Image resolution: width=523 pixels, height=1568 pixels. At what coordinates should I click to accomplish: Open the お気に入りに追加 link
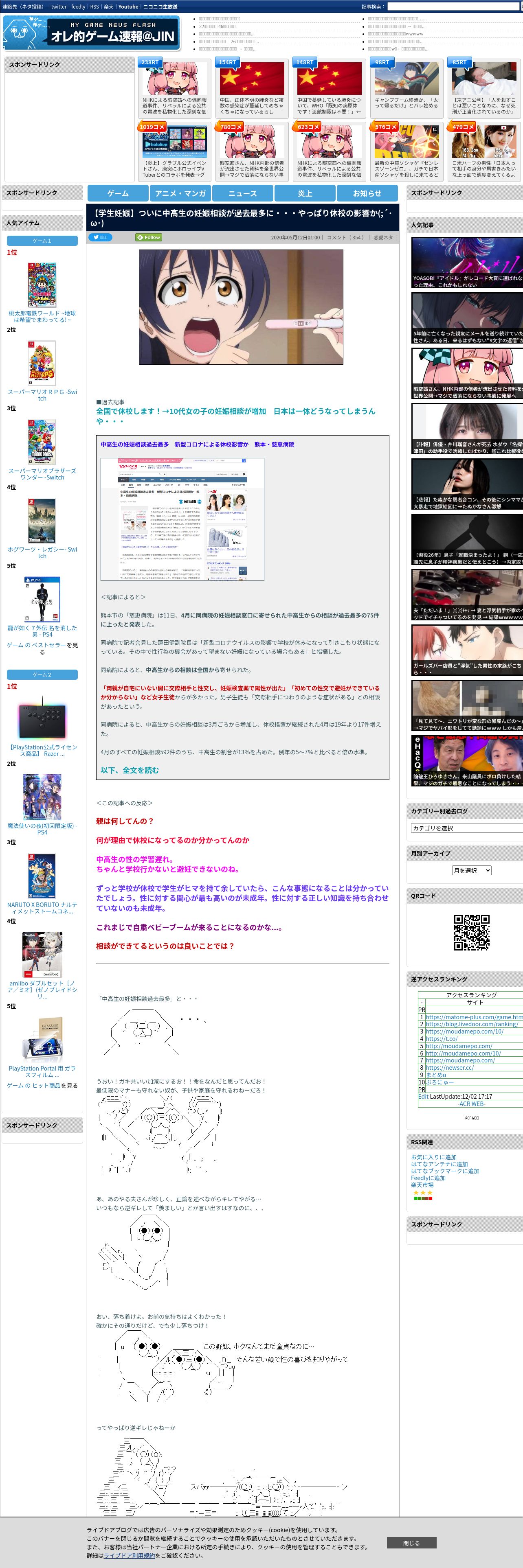[x=433, y=1157]
